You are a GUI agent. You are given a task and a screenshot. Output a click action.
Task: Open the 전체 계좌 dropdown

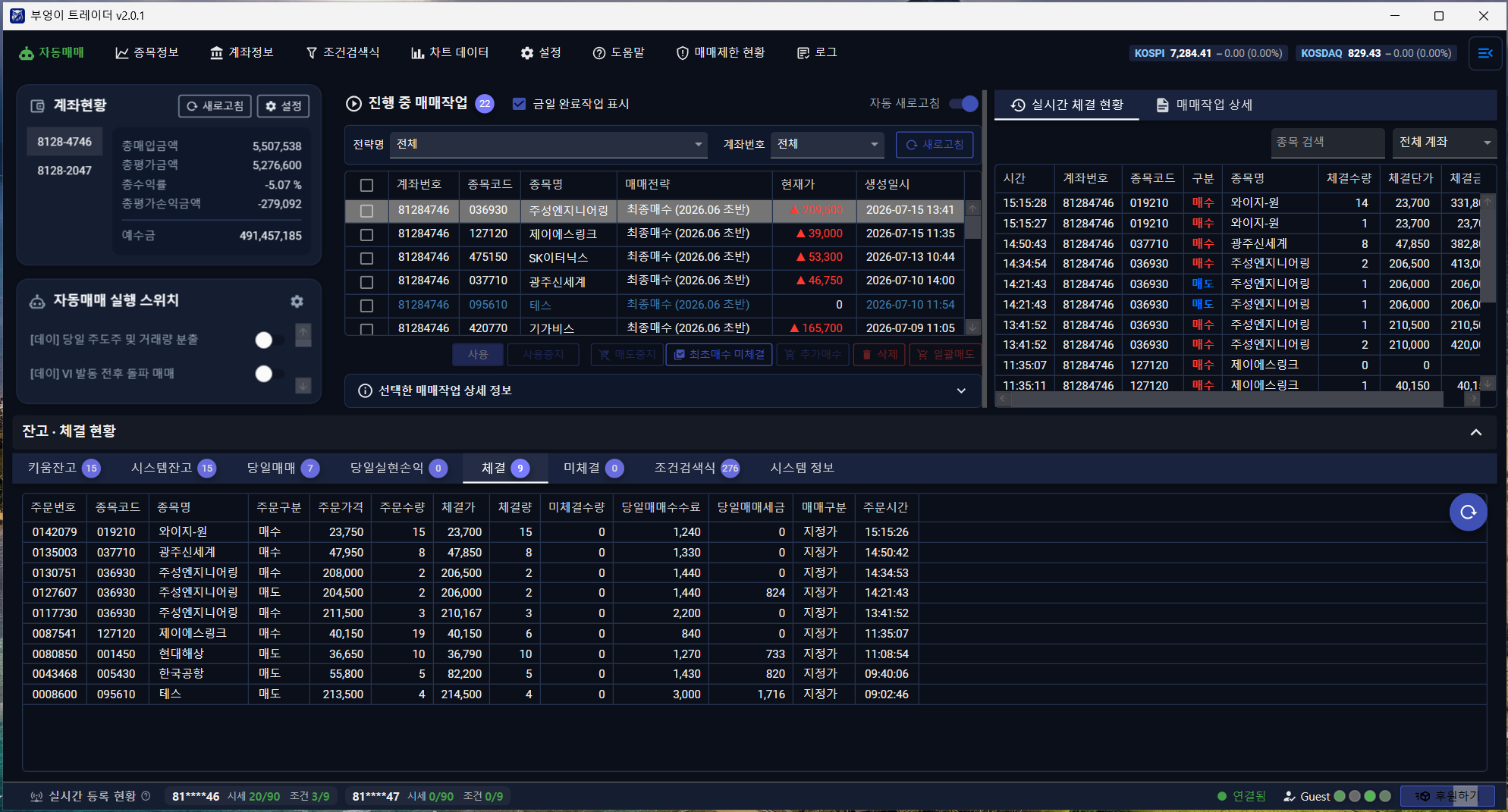(x=1444, y=142)
